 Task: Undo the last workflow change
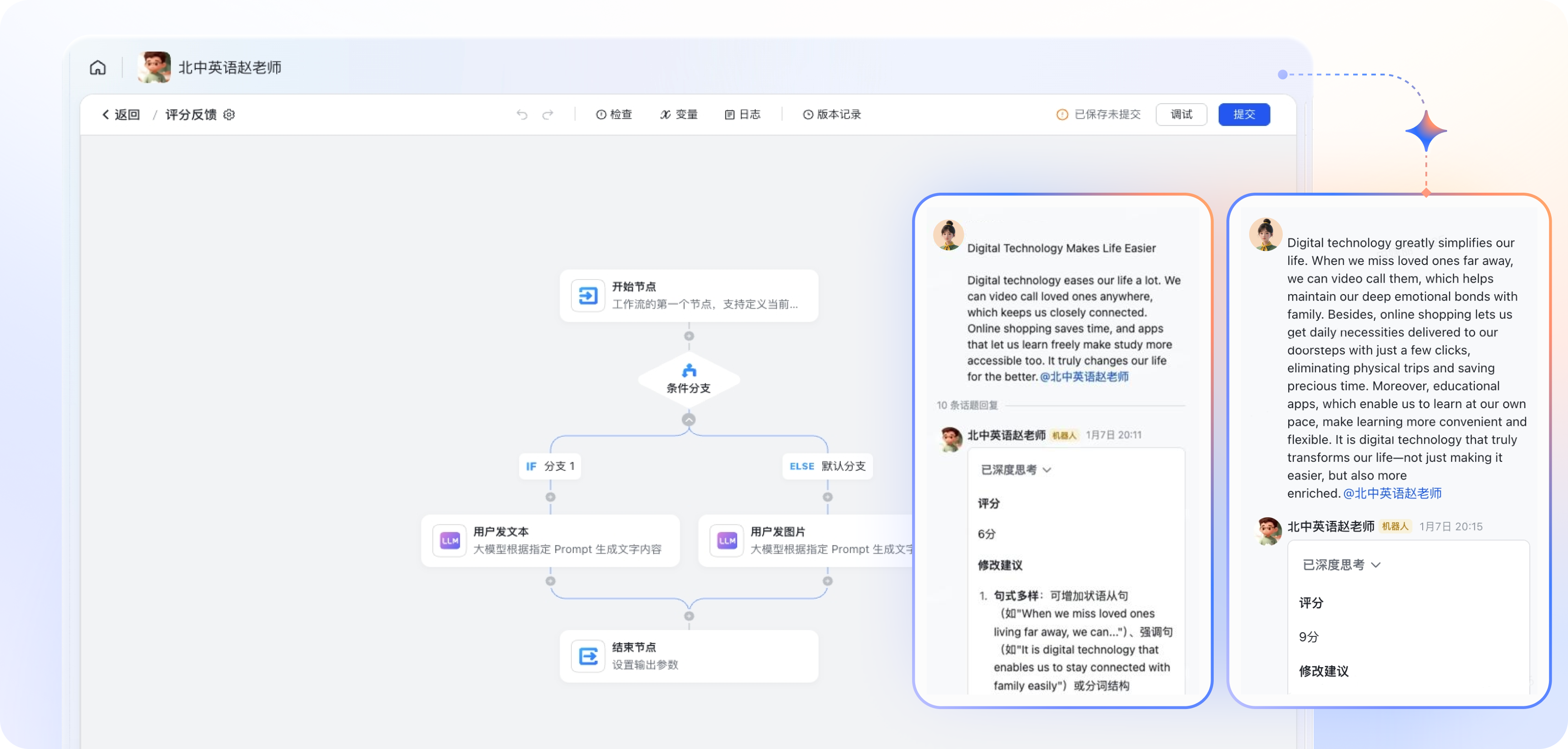[x=521, y=115]
